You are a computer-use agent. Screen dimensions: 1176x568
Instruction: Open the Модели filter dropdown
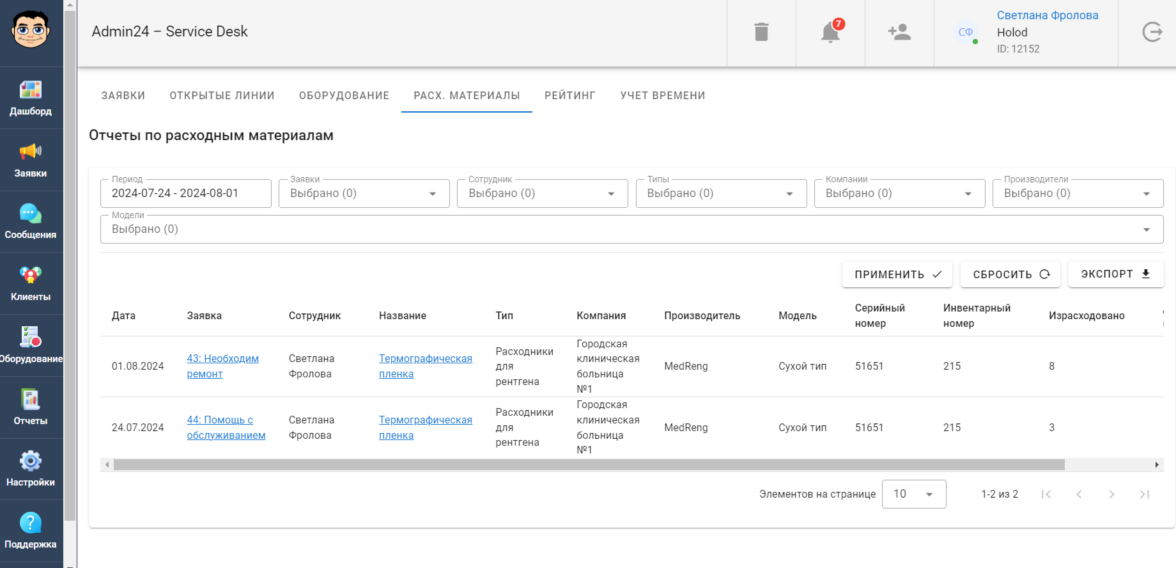(x=631, y=229)
